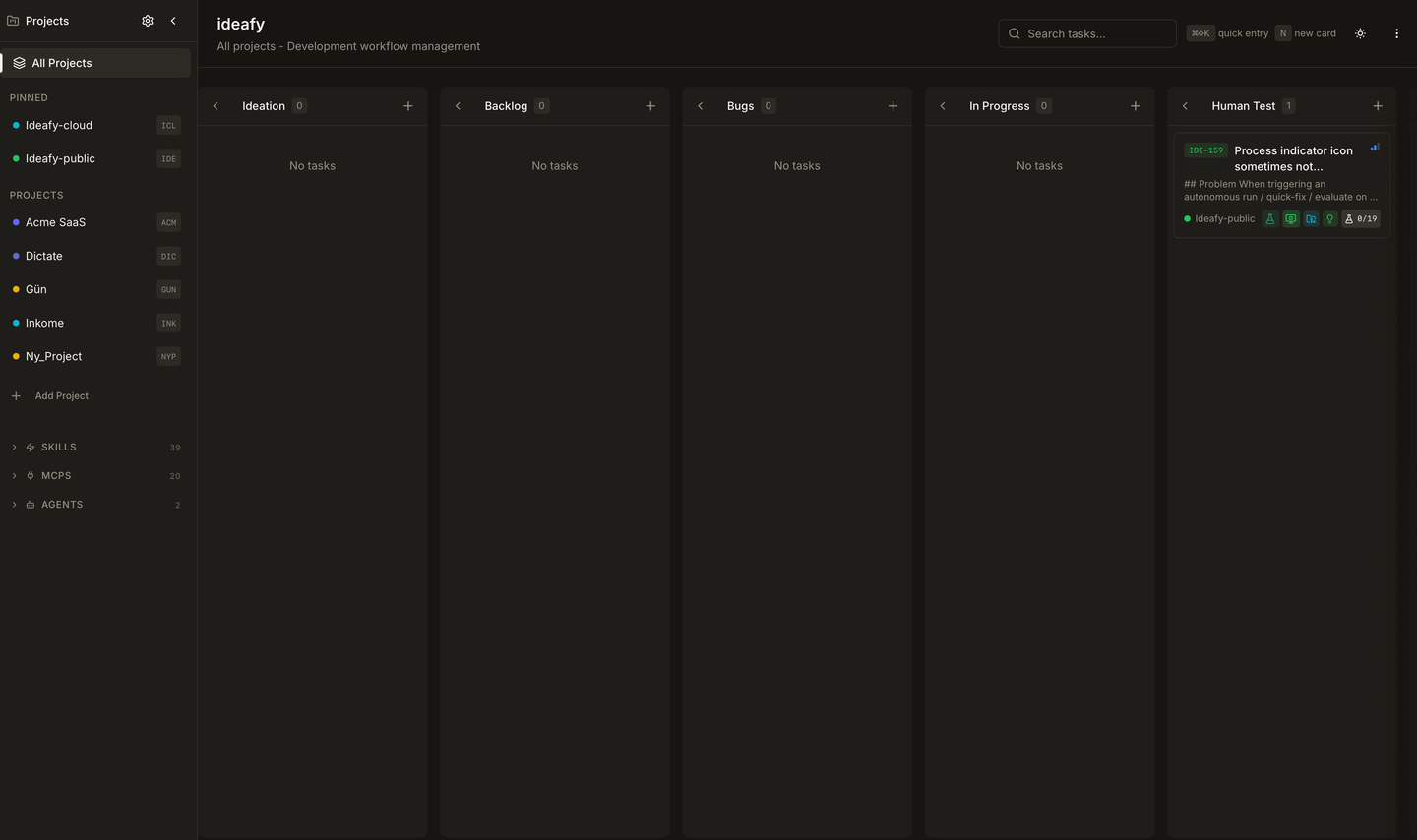Click the DIC badge next to Dictate
The height and width of the screenshot is (840, 1417).
[169, 257]
